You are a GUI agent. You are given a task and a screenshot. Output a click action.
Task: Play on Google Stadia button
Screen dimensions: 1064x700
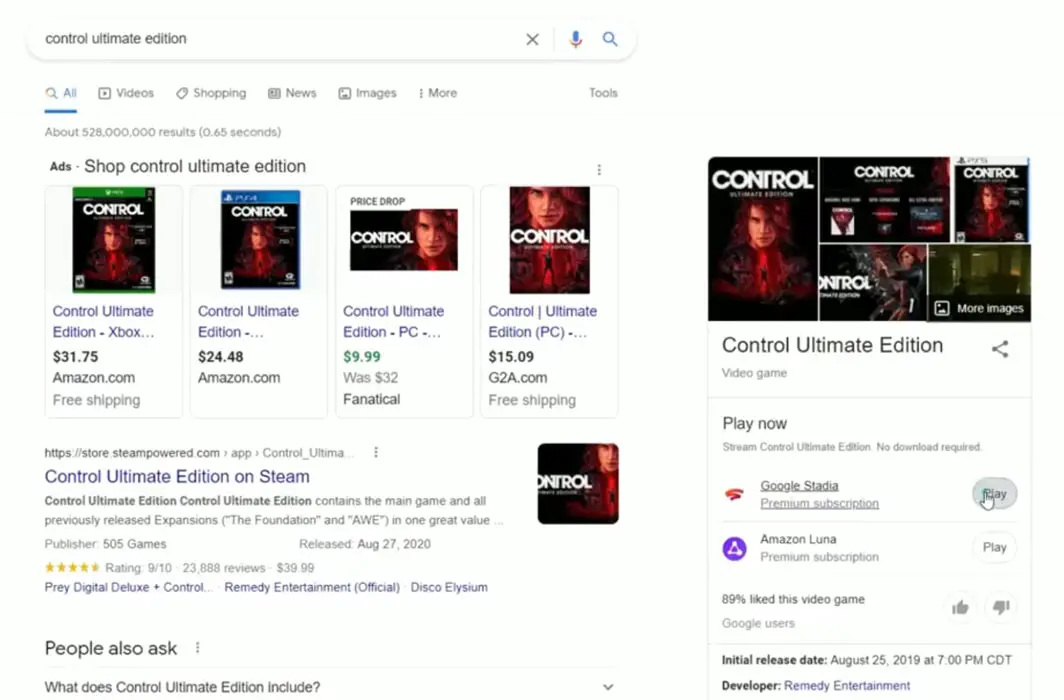(x=994, y=494)
